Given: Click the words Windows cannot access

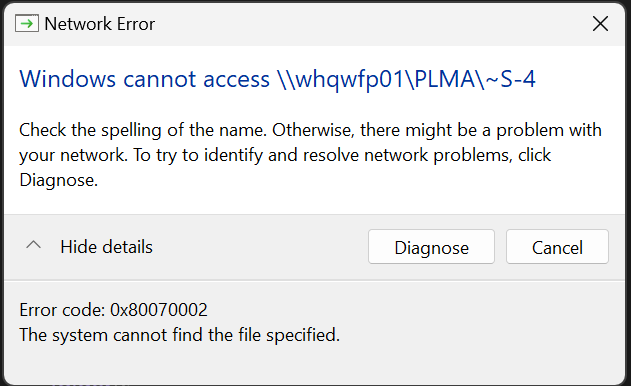Looking at the screenshot, I should tap(144, 79).
